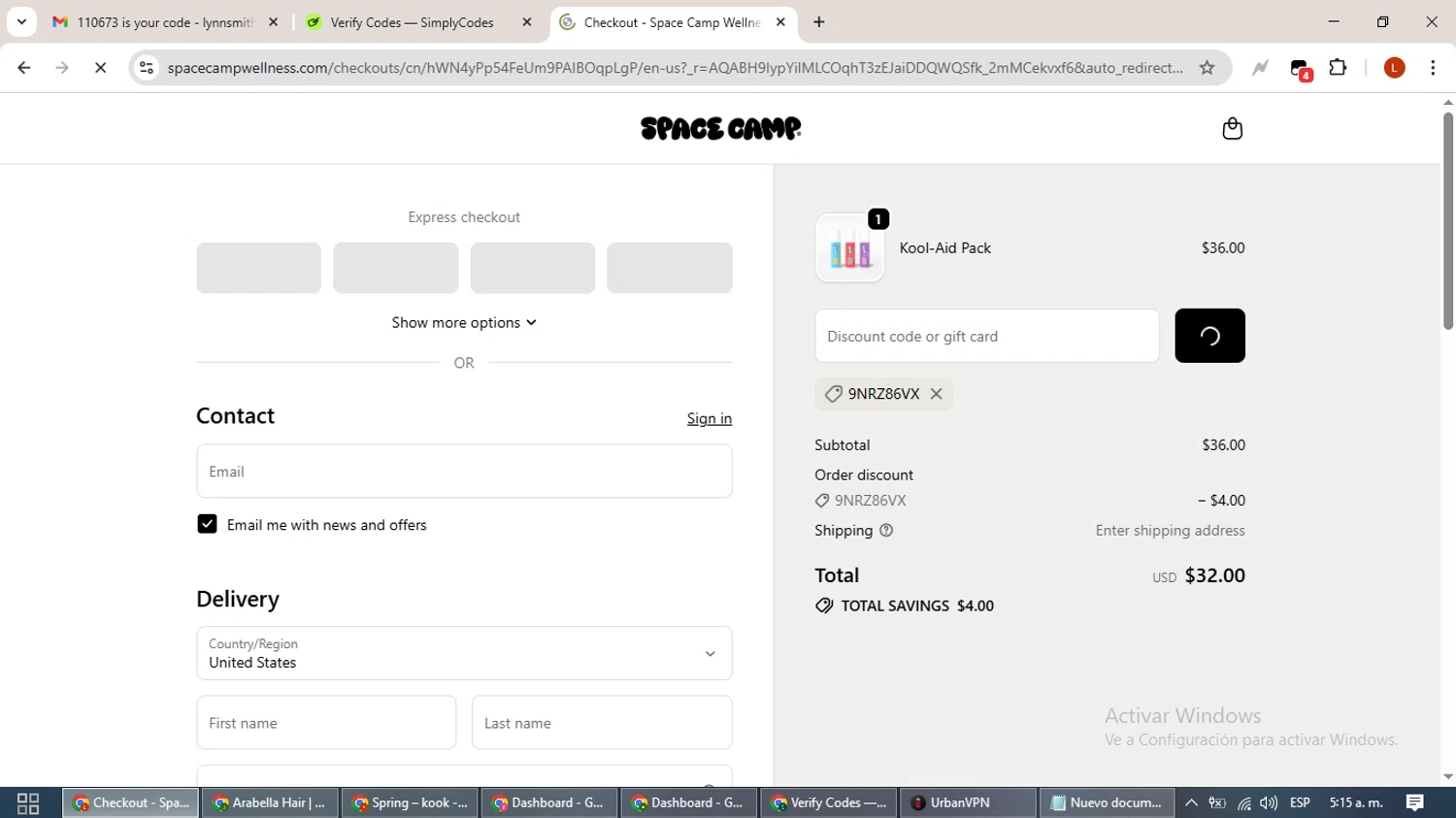This screenshot has height=818, width=1456.
Task: Switch to Arabella Hair taskbar window
Action: 270,802
